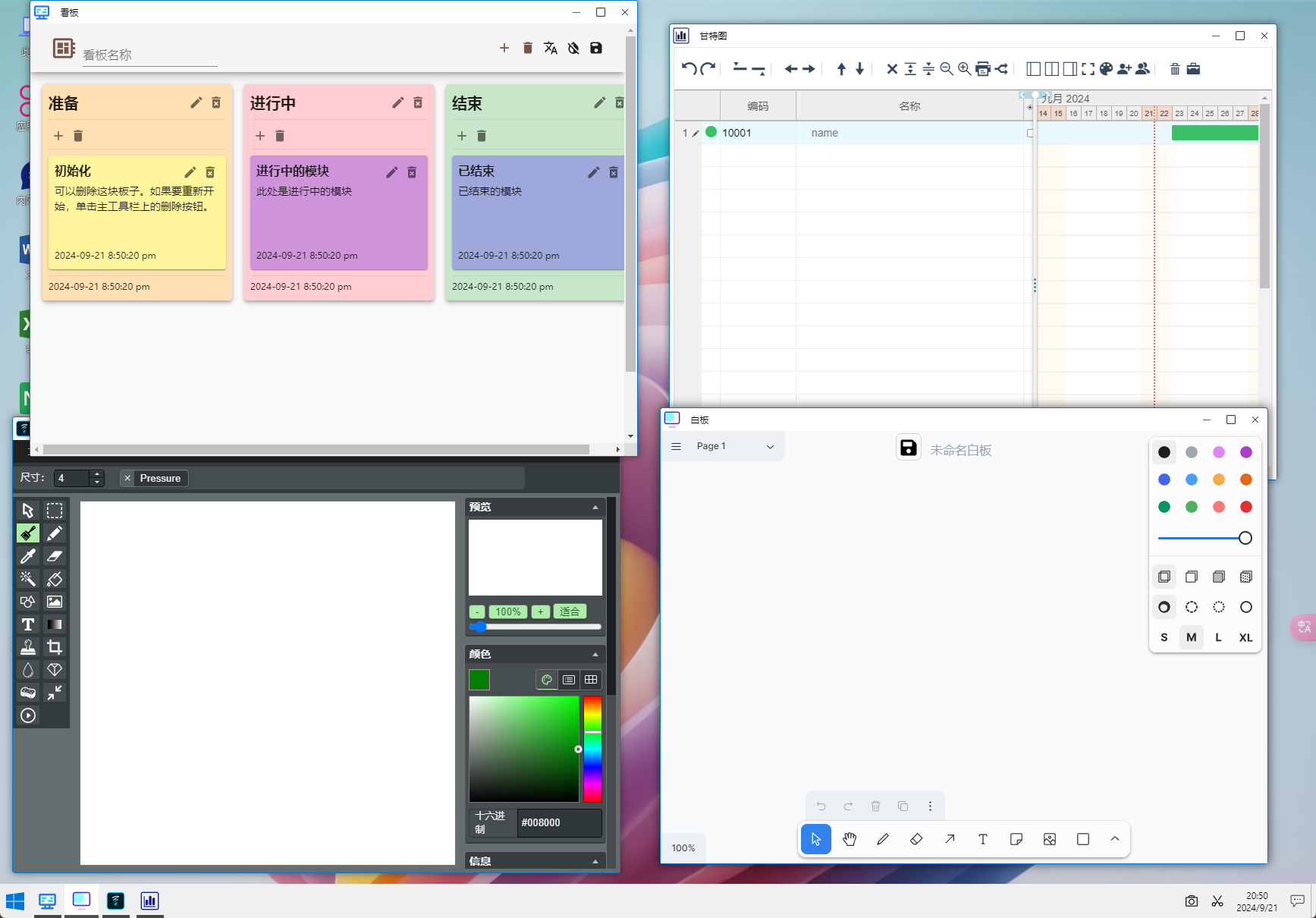Screen dimensions: 1316x918
Task: Move task up in Gantt toolbar
Action: tap(841, 68)
